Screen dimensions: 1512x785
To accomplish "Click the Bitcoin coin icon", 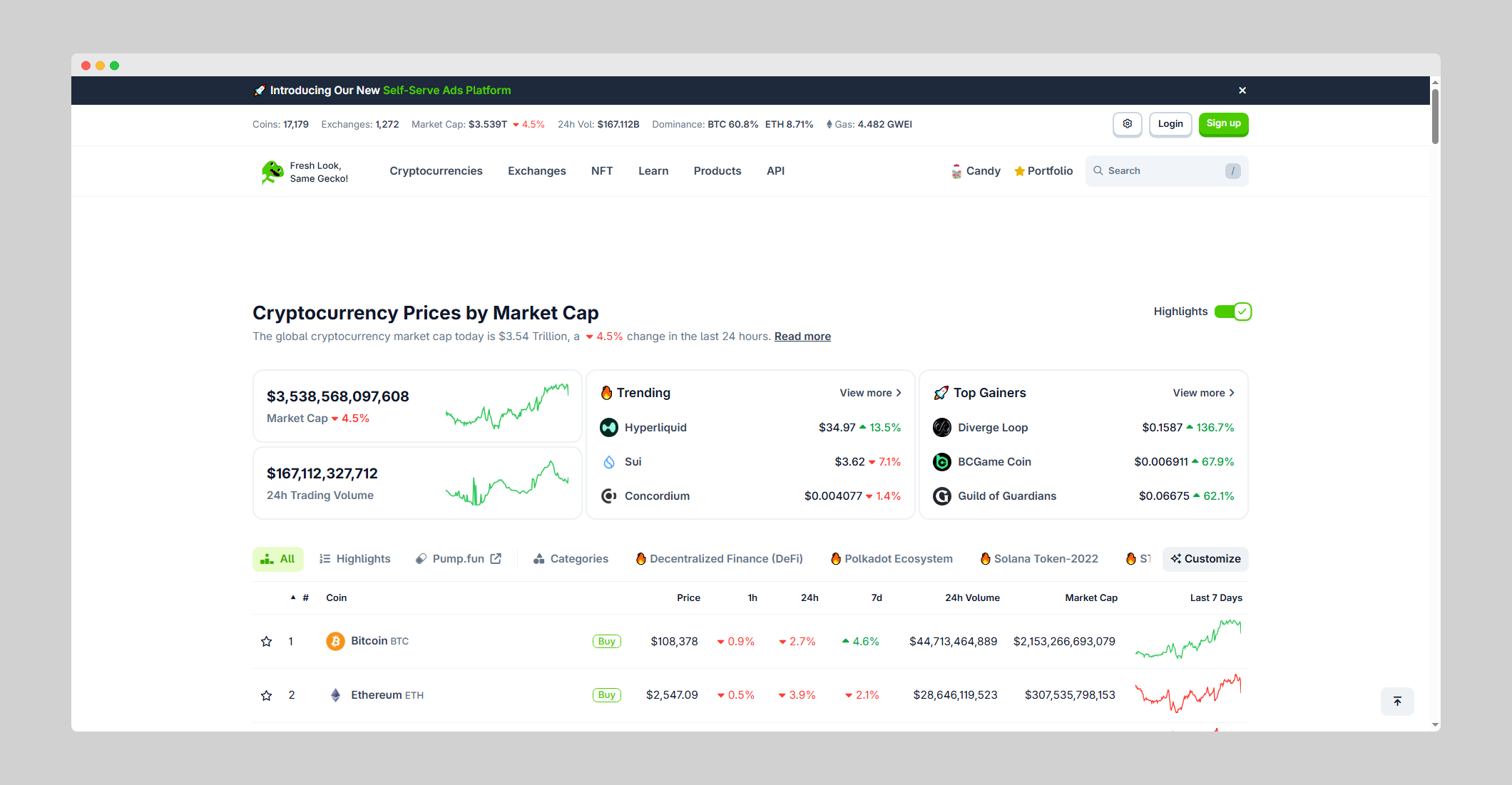I will pos(335,641).
